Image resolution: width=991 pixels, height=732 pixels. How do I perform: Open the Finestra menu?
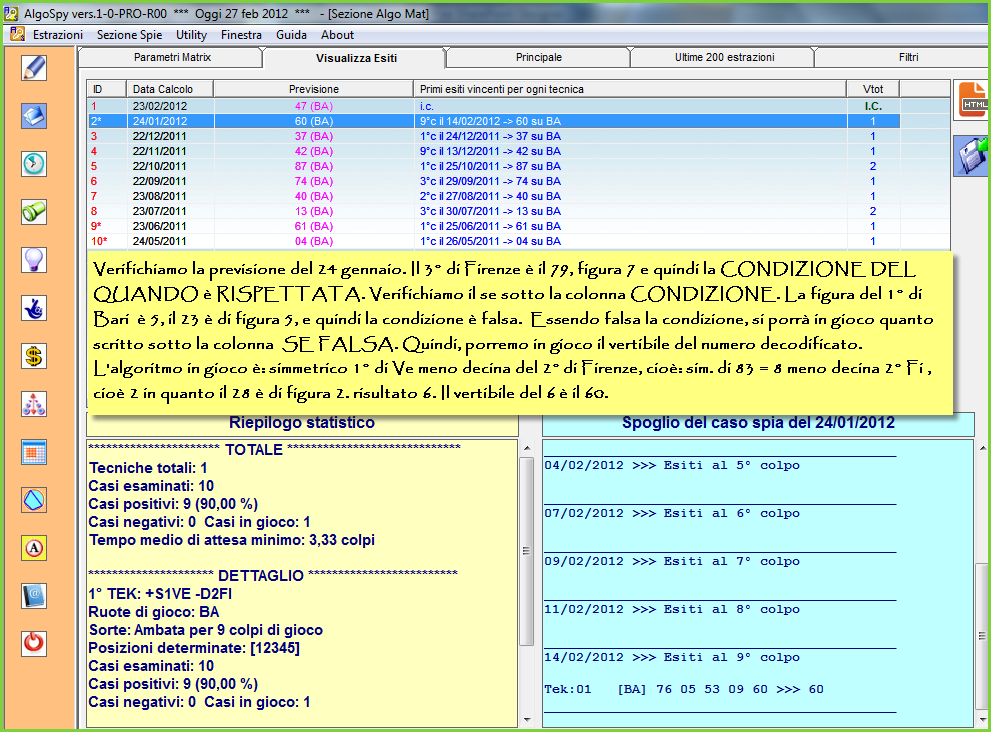pyautogui.click(x=241, y=35)
